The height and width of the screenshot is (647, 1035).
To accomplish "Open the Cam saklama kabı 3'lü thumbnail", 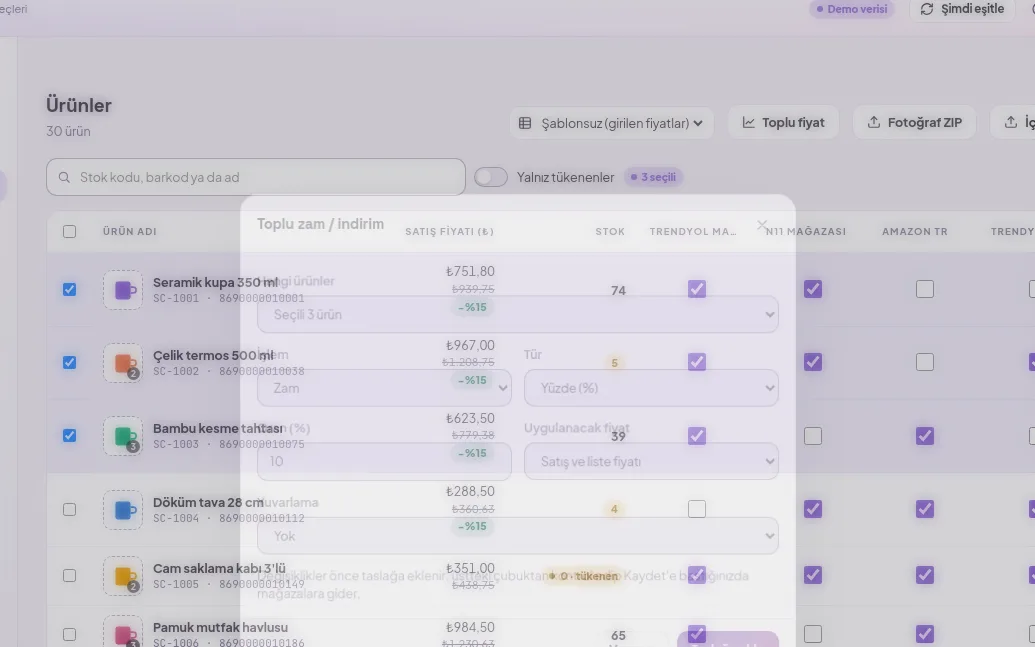I will point(123,576).
